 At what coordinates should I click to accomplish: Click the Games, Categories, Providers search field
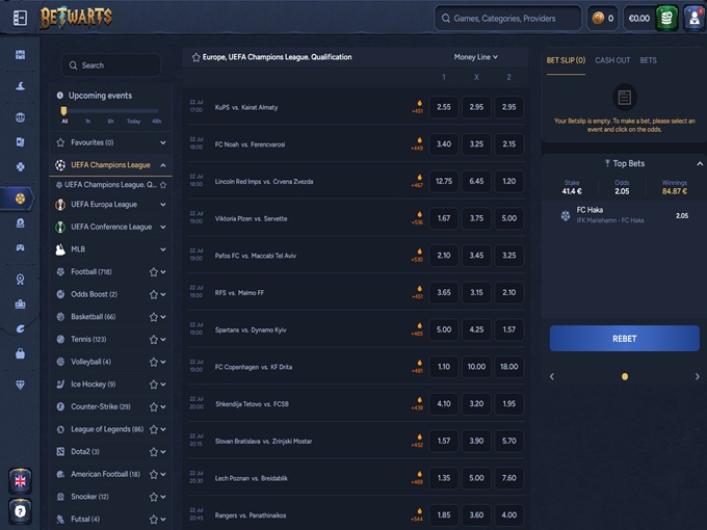coord(508,18)
